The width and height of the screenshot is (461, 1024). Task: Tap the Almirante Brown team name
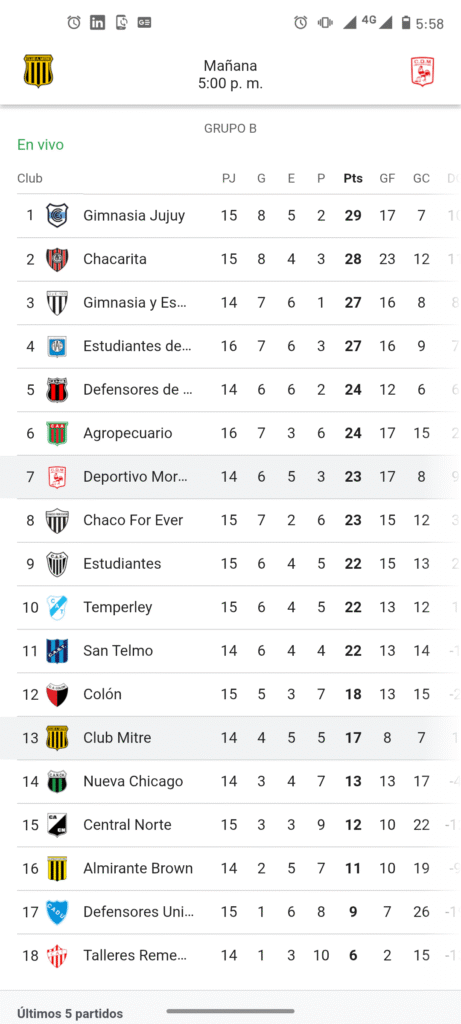click(x=138, y=869)
